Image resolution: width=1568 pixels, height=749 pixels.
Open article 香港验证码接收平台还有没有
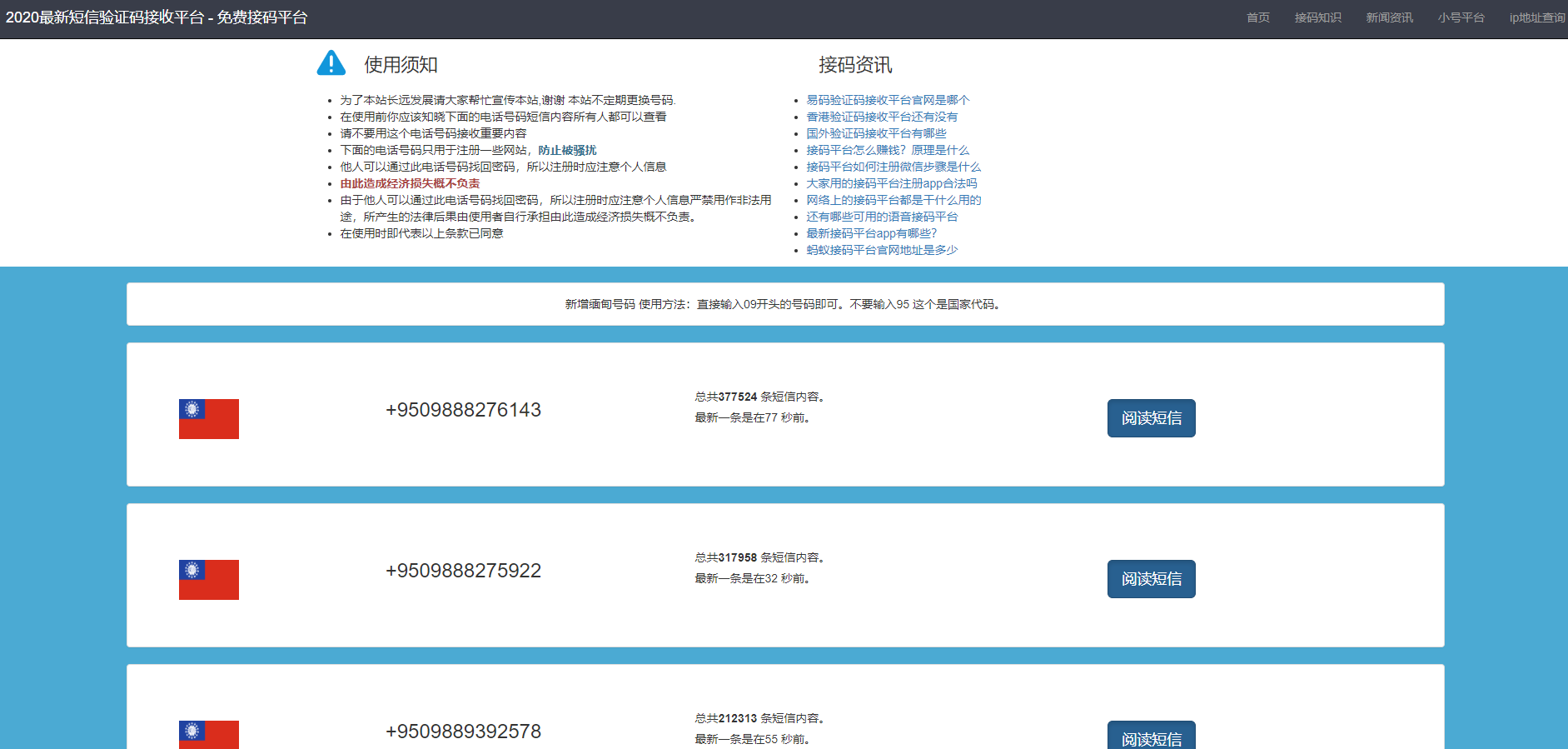882,117
